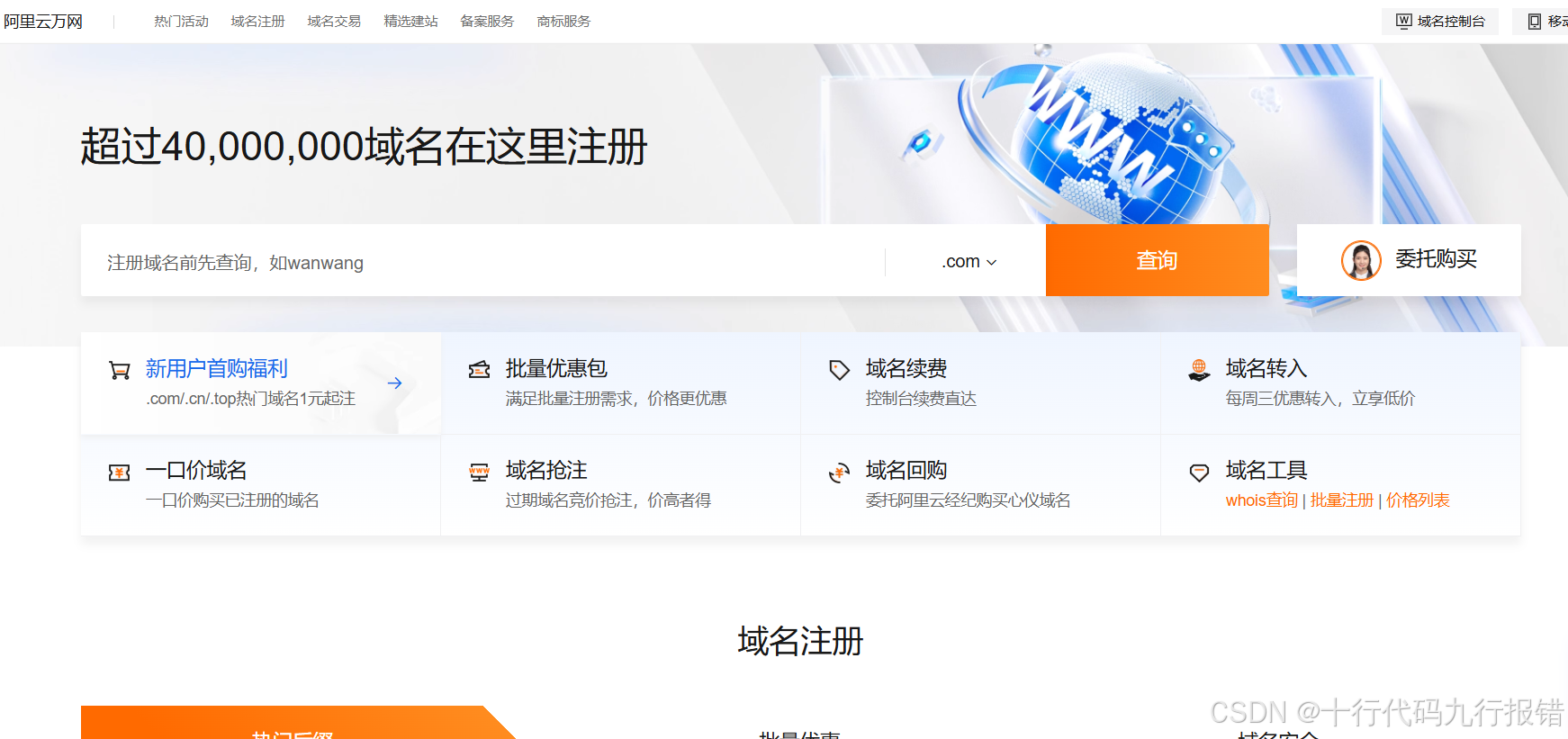This screenshot has height=739, width=1568.
Task: Open the .com domain suffix dropdown
Action: [x=969, y=262]
